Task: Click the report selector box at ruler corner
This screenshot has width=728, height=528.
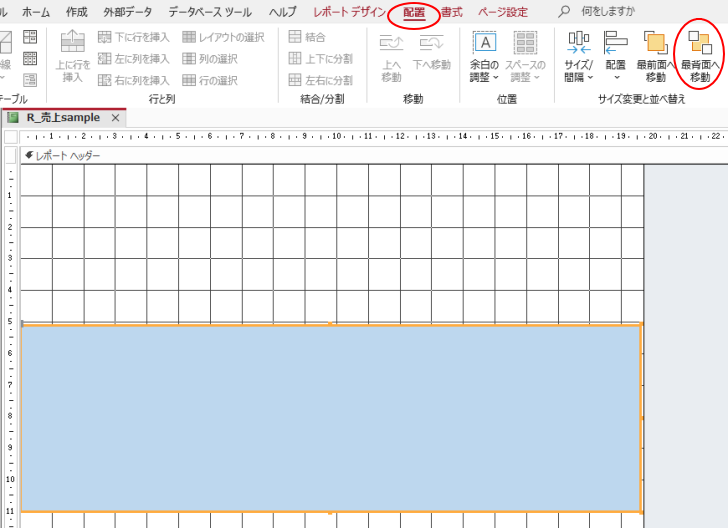Action: [11, 137]
